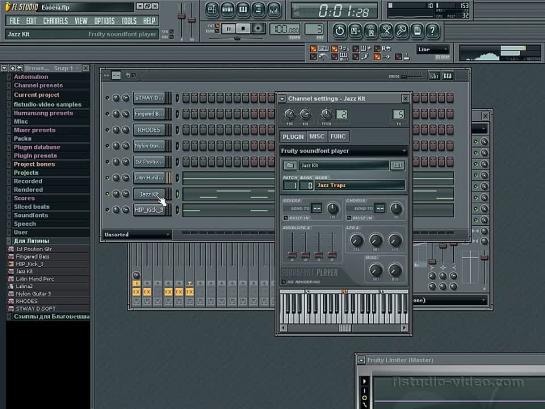Expand the Mixer presets folder
Image resolution: width=545 pixels, height=409 pixels.
point(34,130)
